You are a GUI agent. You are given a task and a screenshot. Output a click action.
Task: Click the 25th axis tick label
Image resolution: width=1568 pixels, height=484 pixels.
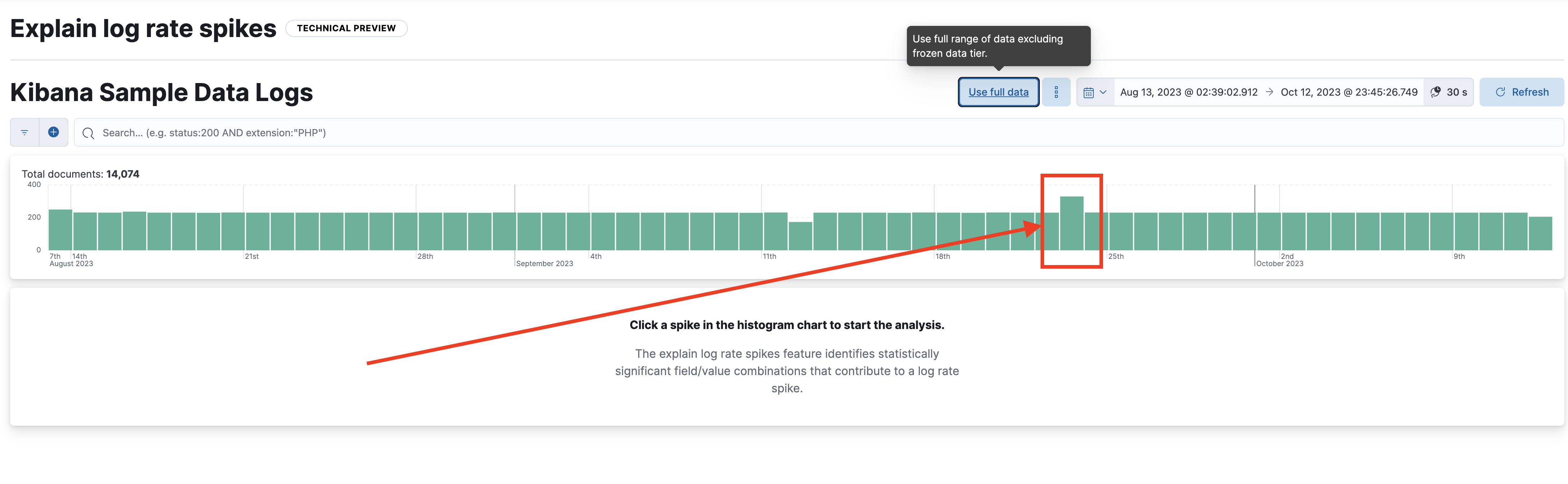[1116, 256]
